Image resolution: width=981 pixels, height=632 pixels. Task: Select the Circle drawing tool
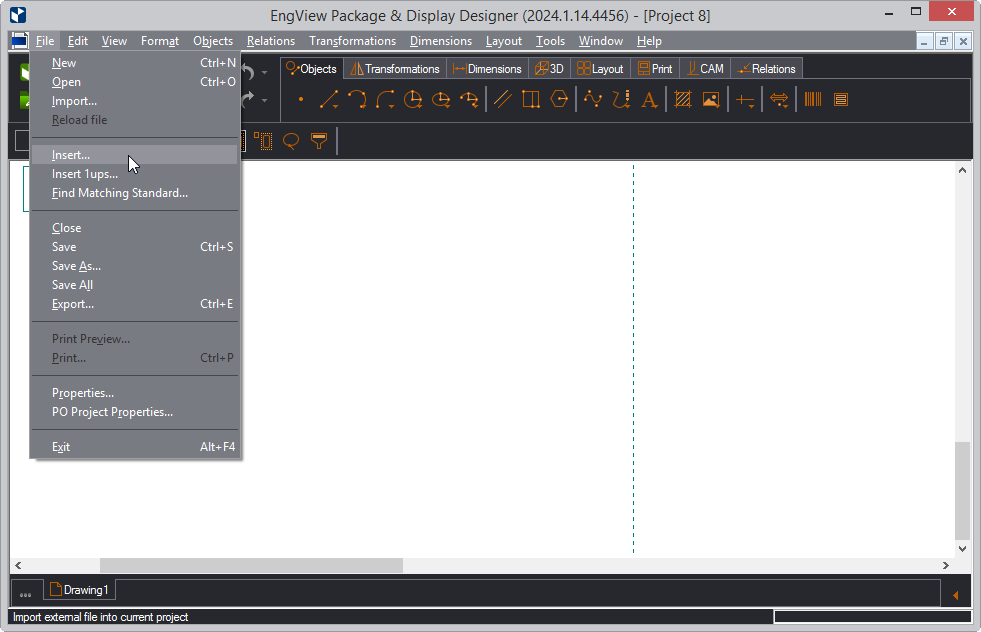[413, 99]
